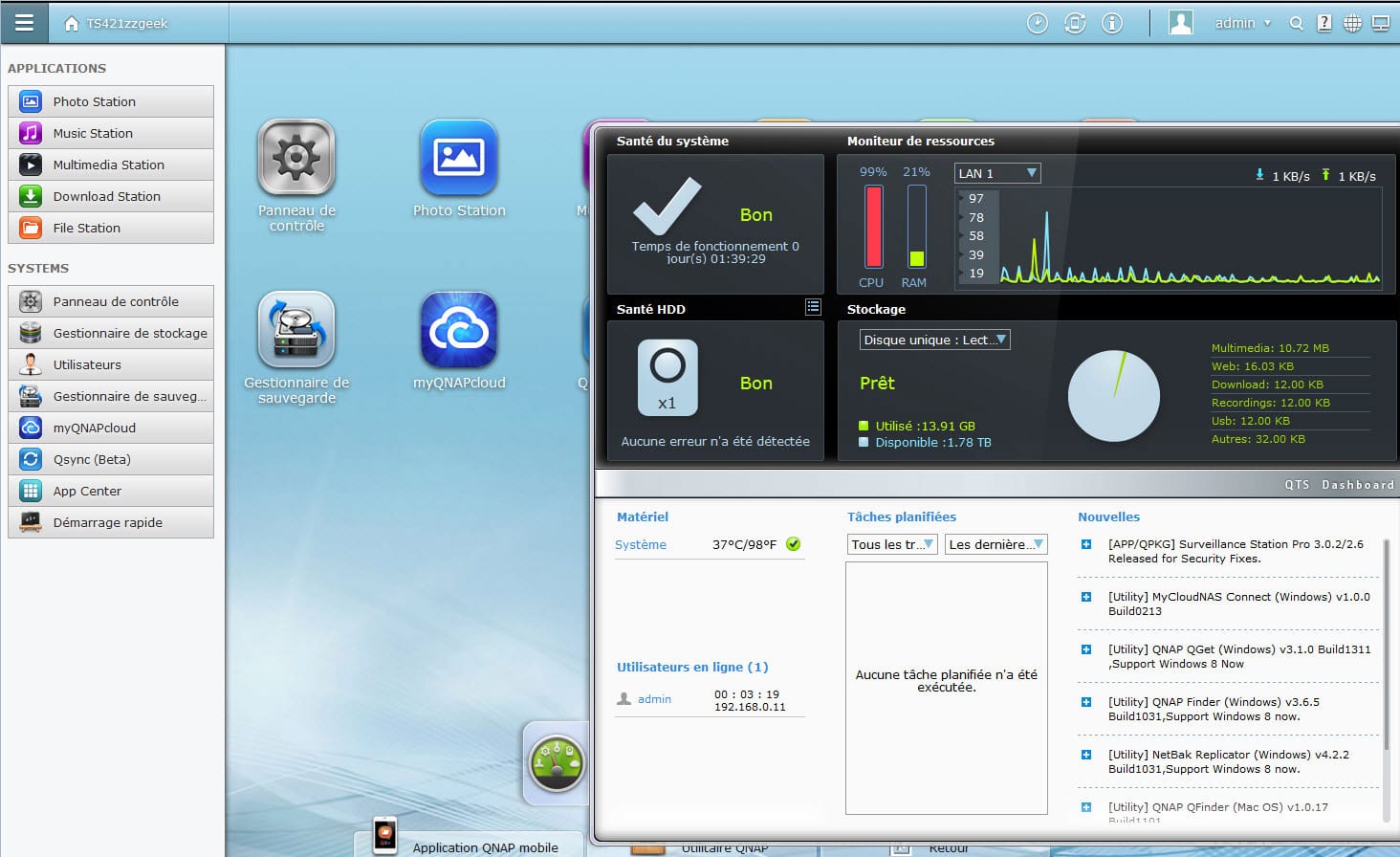Viewport: 1400px width, 857px height.
Task: Open the Application QNAP mobile shortcut
Action: (468, 842)
